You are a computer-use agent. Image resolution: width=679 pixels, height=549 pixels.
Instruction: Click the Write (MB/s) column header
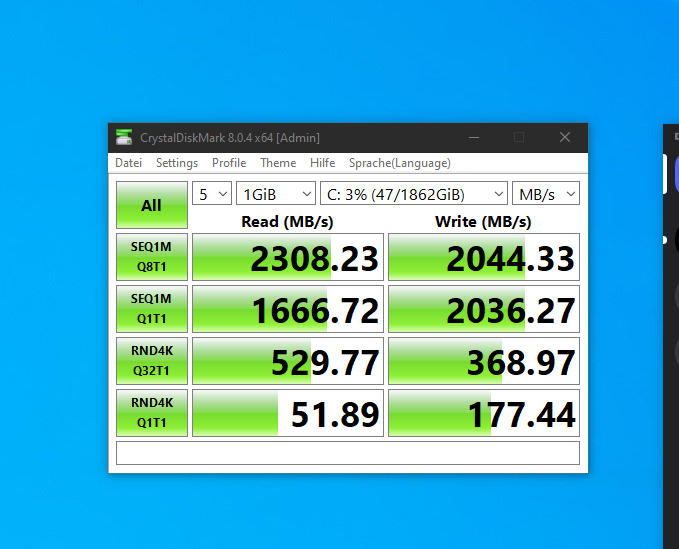[x=483, y=222]
